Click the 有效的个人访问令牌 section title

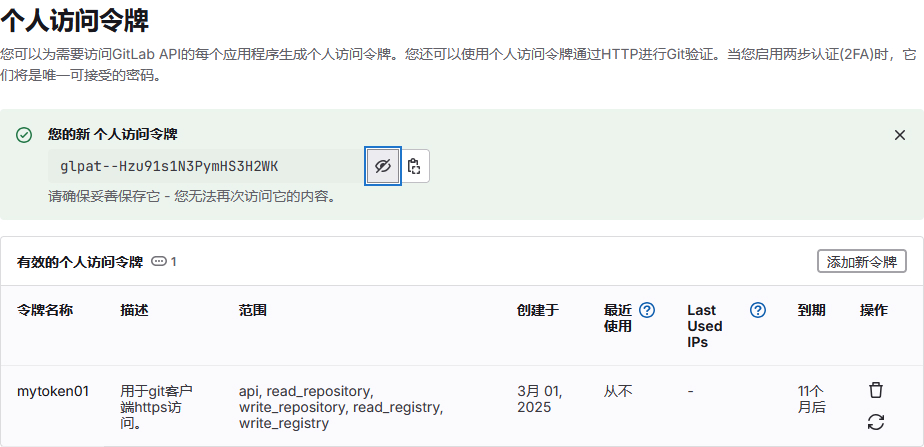80,262
